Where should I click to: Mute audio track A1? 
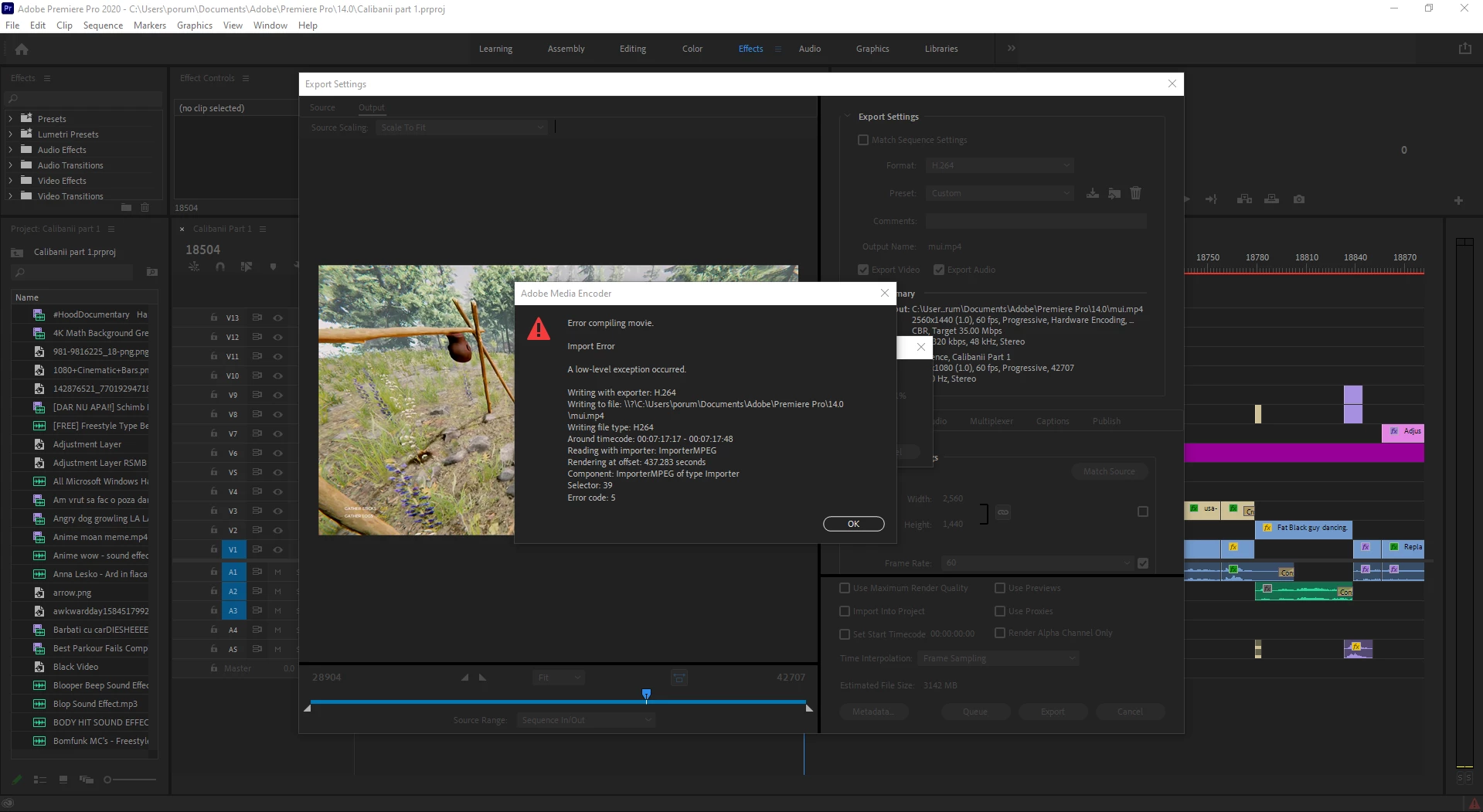click(x=277, y=572)
